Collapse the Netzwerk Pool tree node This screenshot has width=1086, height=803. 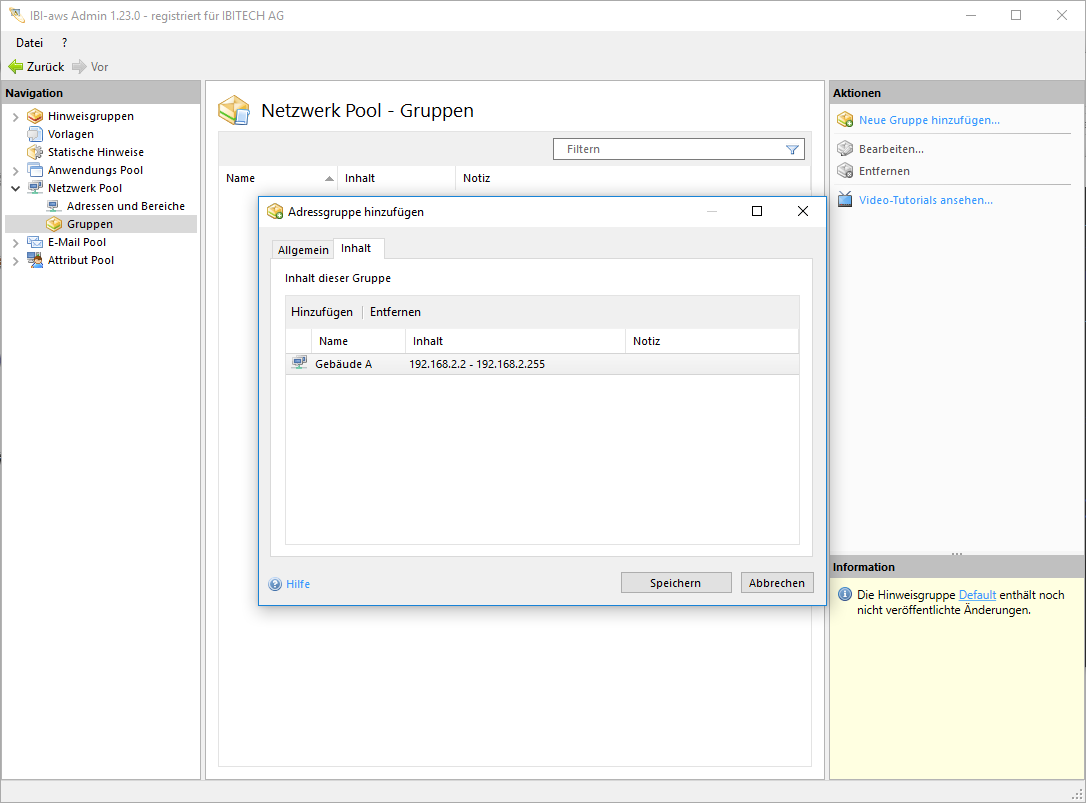click(15, 188)
